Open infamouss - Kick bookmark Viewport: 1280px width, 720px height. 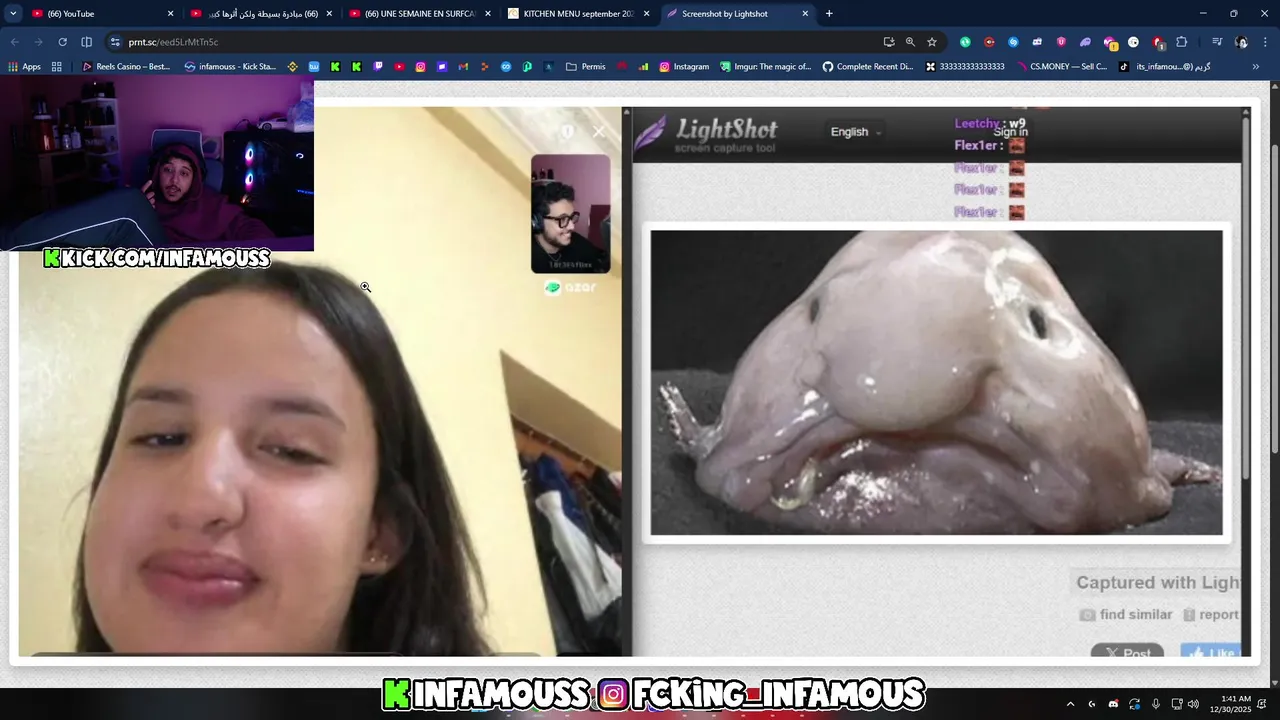230,67
